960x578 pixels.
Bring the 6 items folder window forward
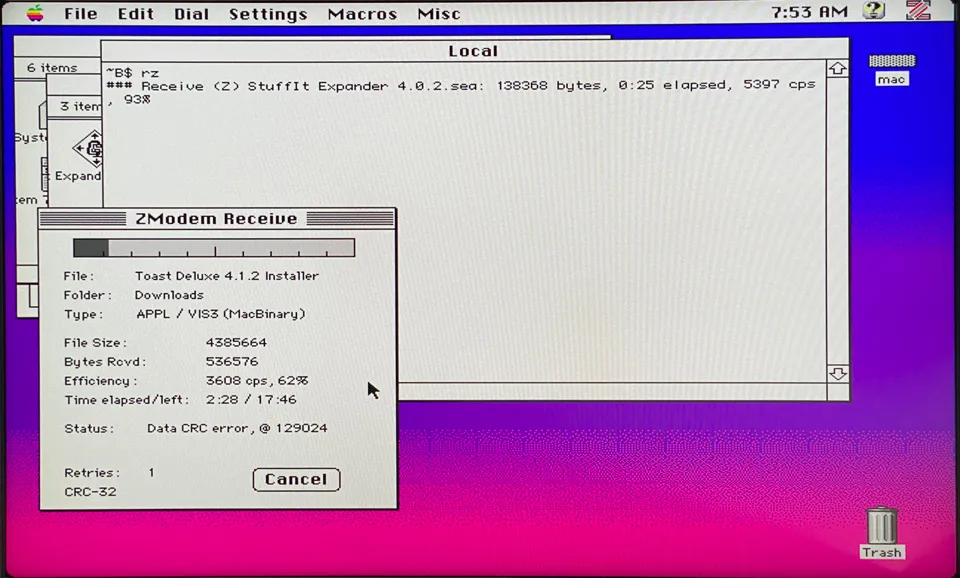pyautogui.click(x=52, y=67)
